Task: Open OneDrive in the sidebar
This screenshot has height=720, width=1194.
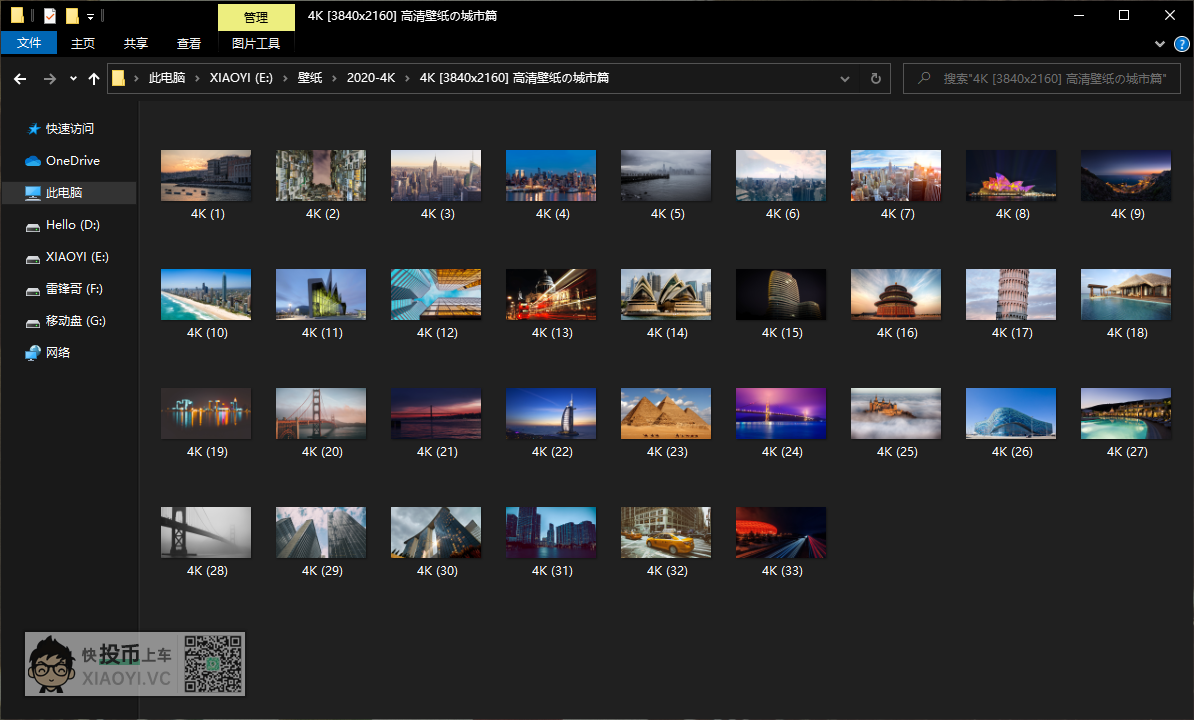Action: point(72,161)
